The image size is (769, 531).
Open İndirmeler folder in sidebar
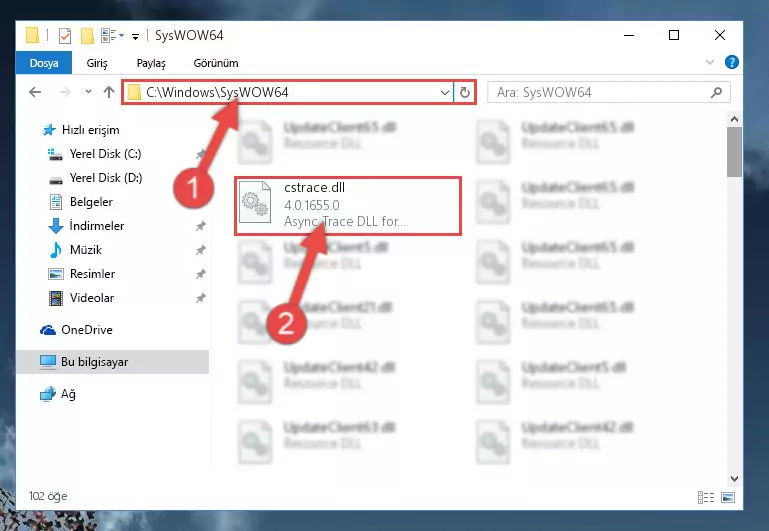[97, 226]
